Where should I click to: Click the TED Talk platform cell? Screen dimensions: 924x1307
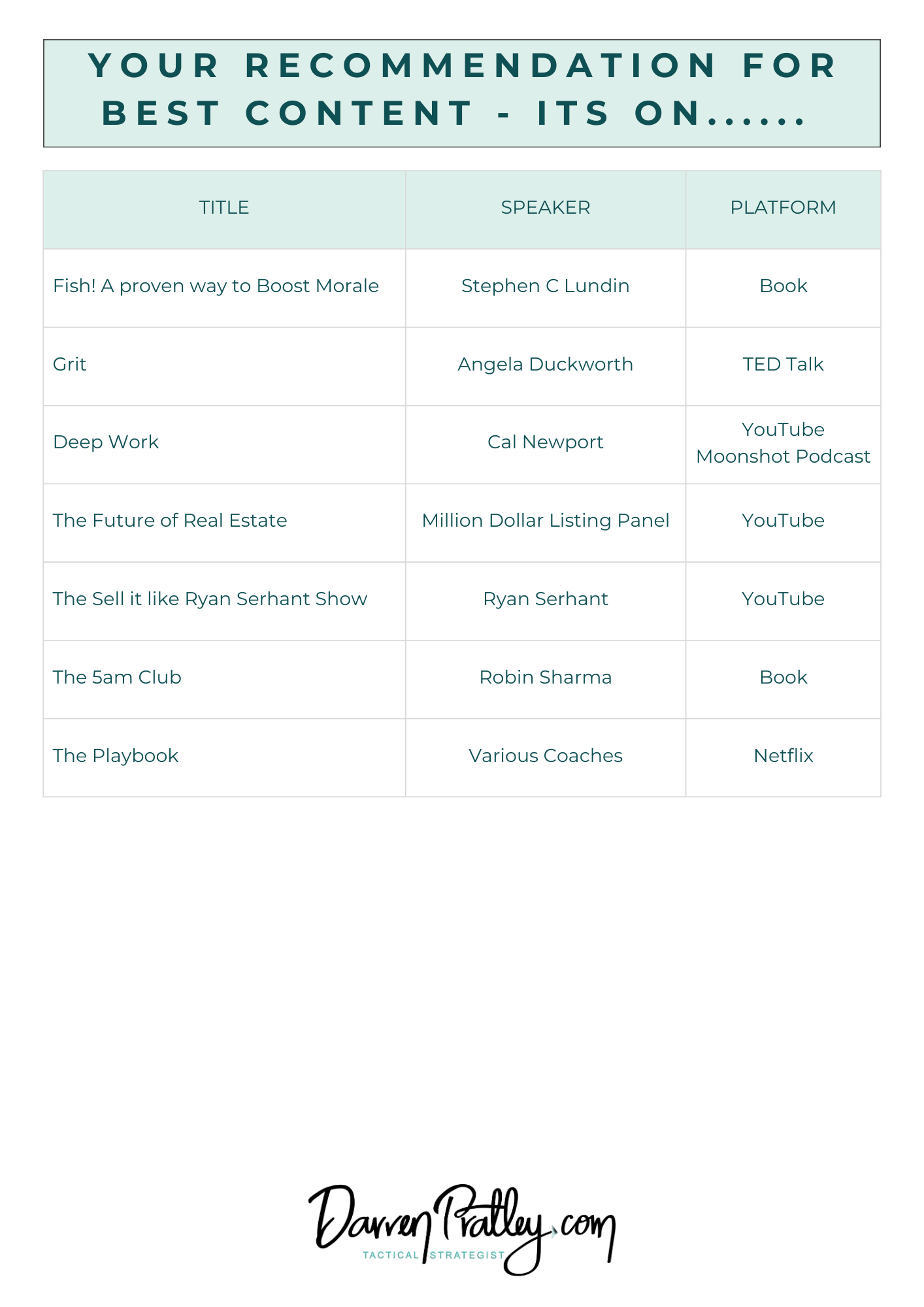click(x=783, y=365)
